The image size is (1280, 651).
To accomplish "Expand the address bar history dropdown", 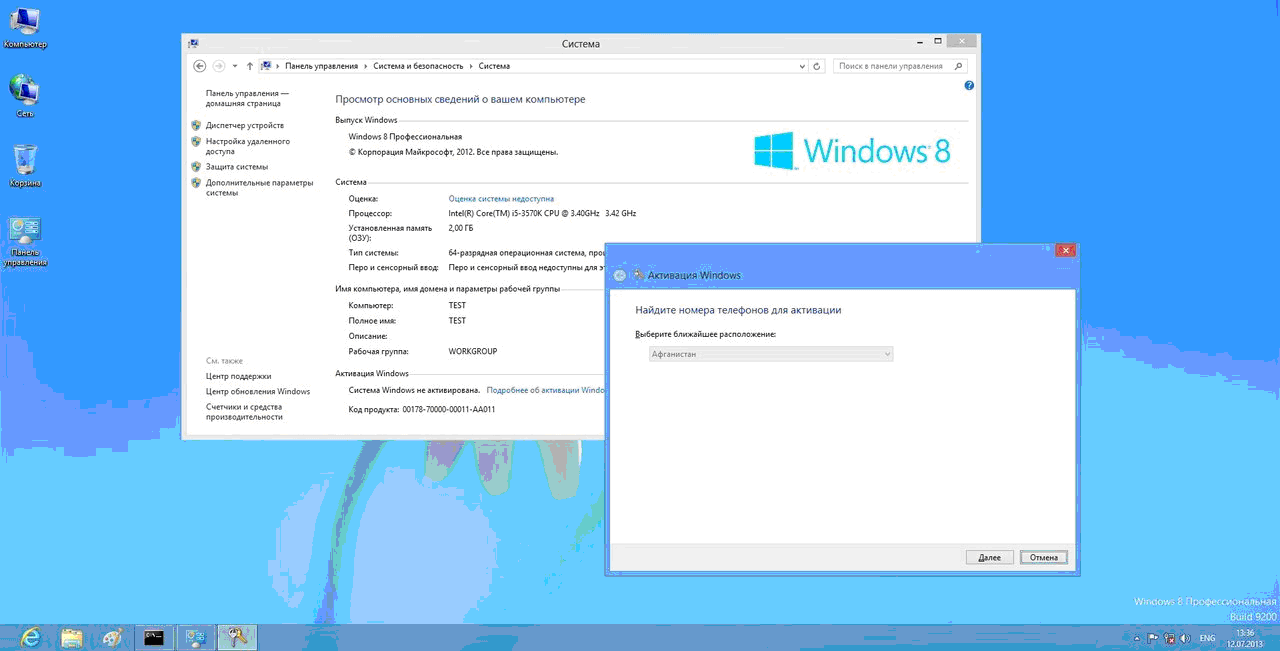I will (x=802, y=66).
